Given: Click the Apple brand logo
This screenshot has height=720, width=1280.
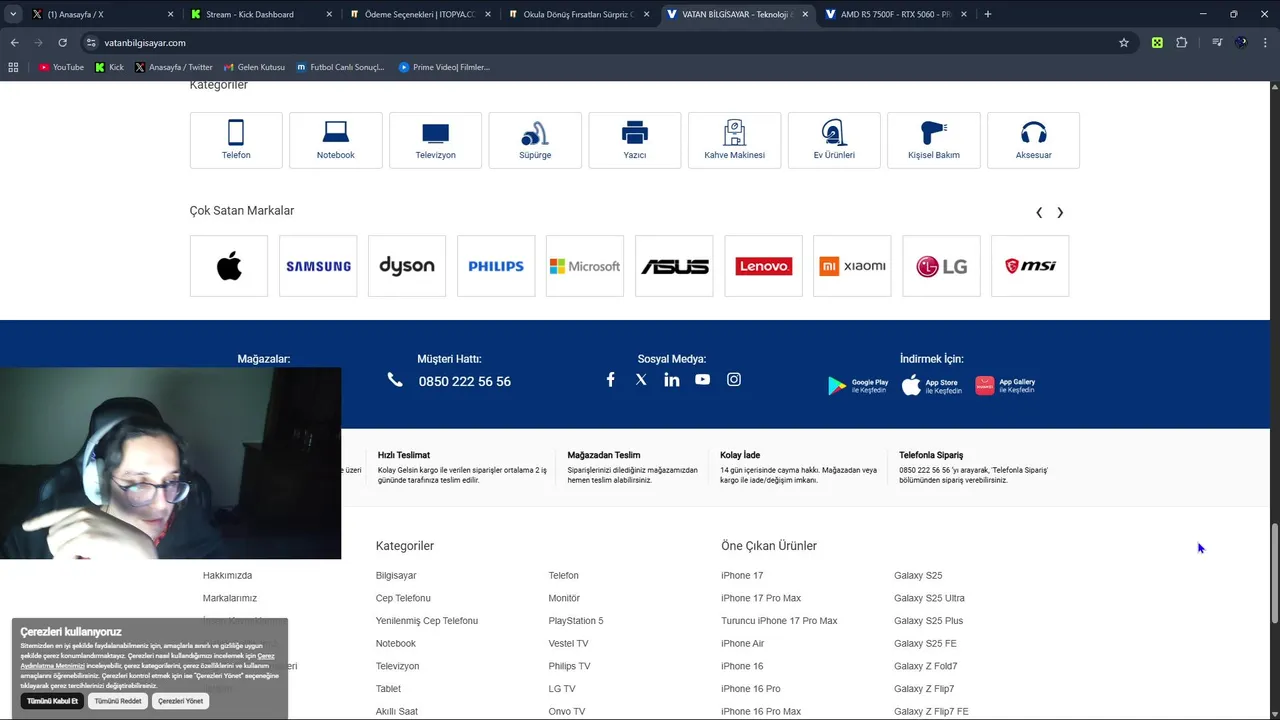Looking at the screenshot, I should tap(229, 266).
